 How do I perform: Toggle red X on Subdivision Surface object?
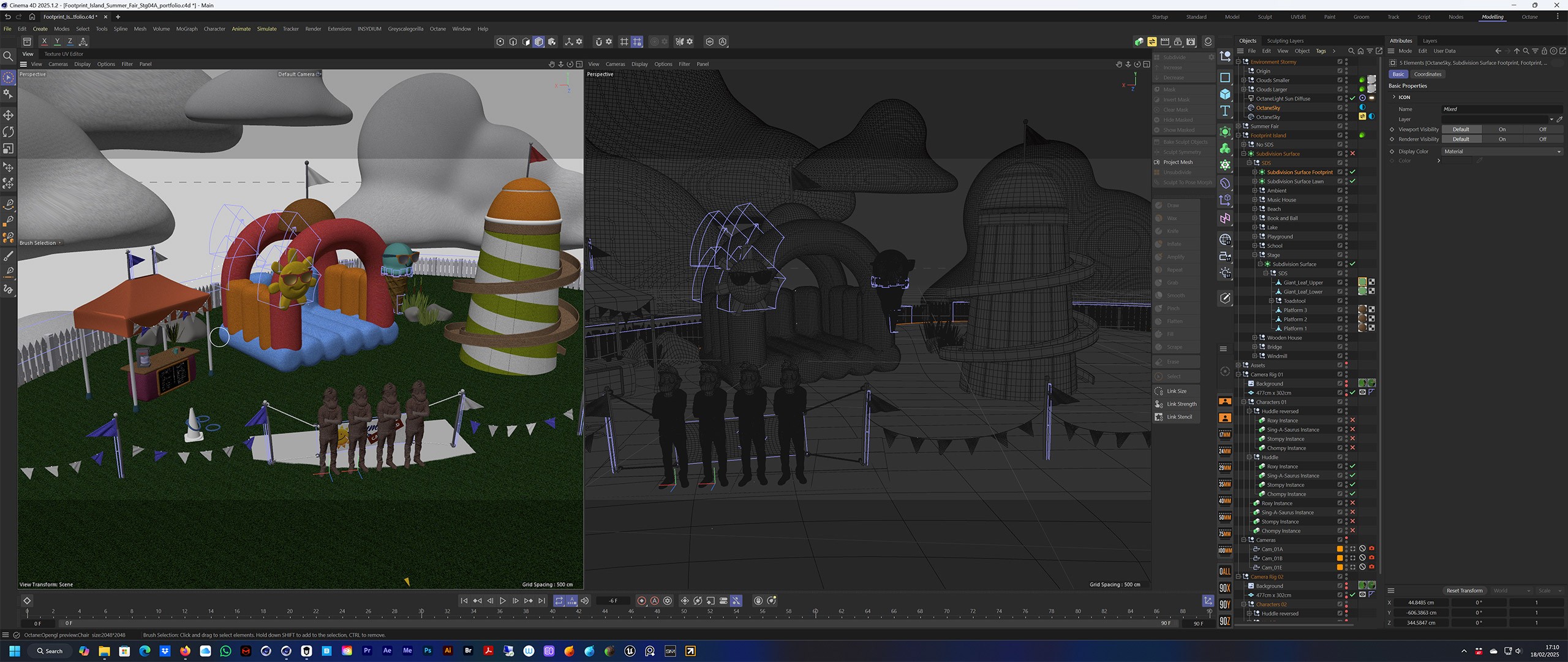(x=1352, y=154)
